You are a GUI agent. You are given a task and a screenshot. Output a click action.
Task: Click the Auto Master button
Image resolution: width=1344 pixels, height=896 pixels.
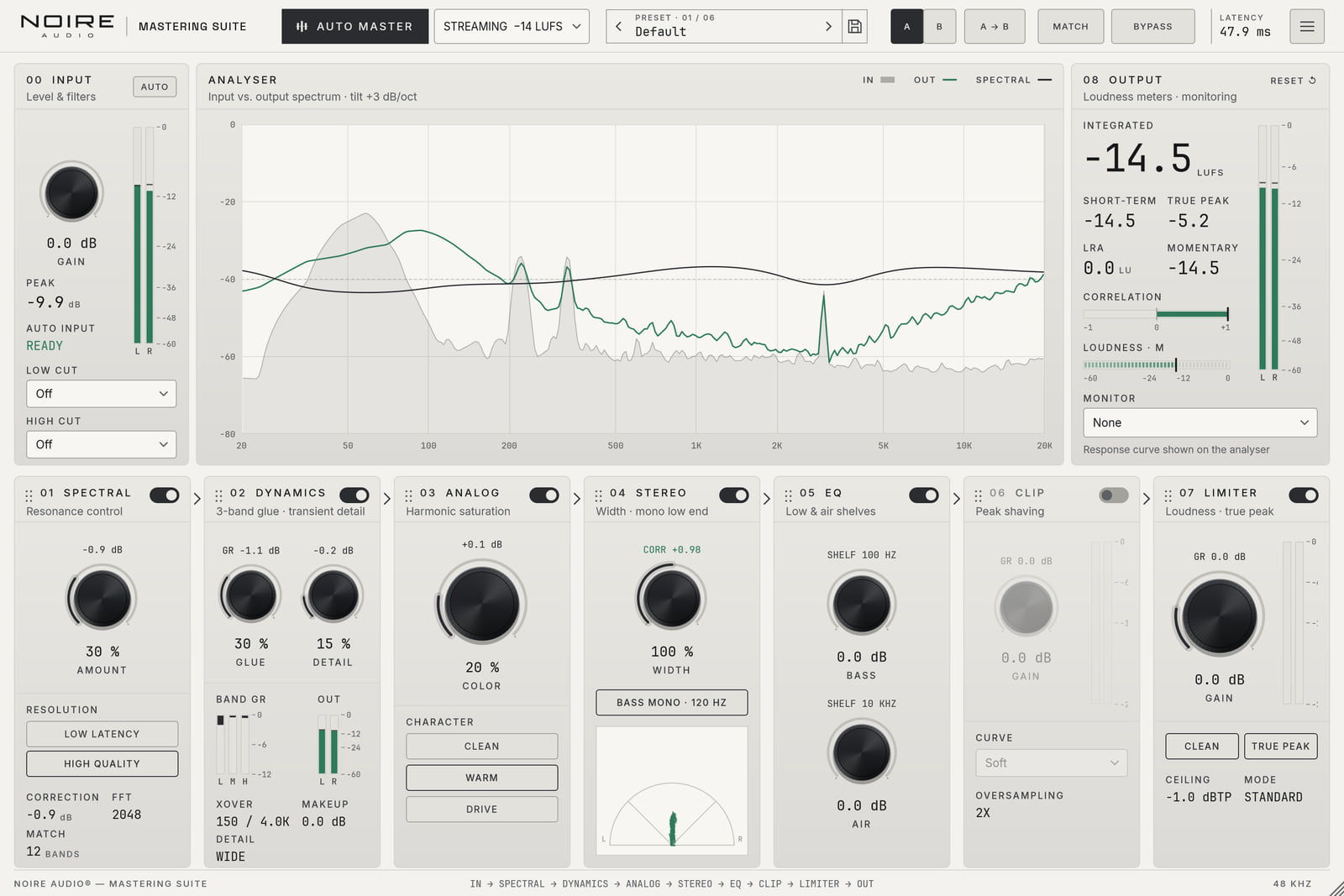pyautogui.click(x=355, y=26)
